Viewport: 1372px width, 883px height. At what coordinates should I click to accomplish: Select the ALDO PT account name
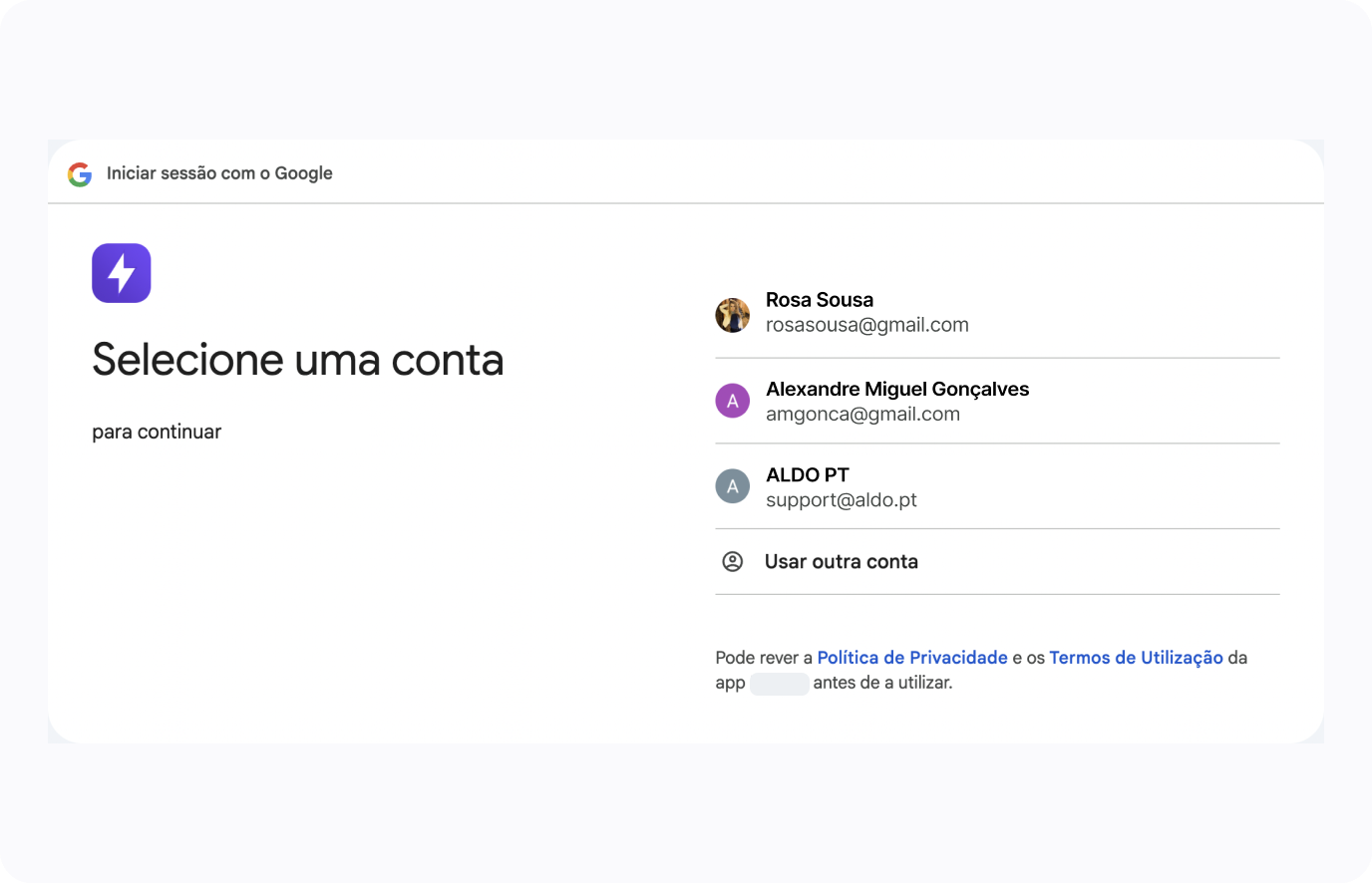(x=808, y=475)
